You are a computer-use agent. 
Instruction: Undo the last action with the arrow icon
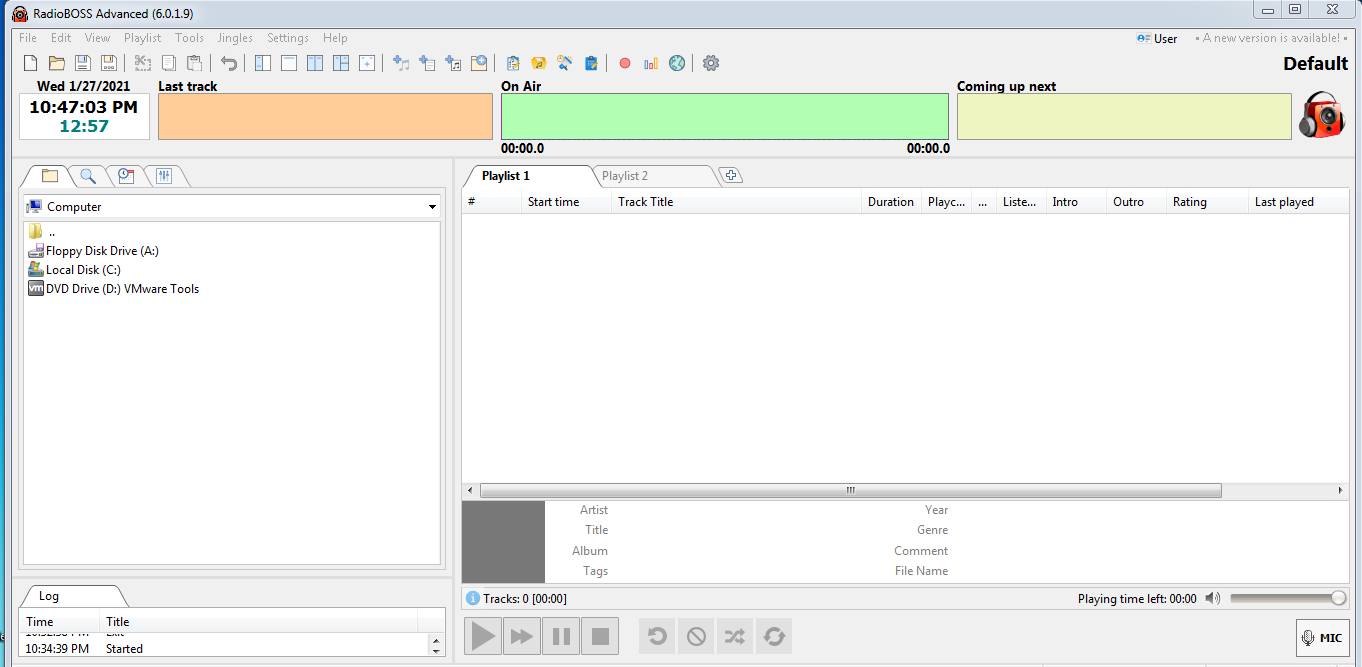click(x=229, y=63)
